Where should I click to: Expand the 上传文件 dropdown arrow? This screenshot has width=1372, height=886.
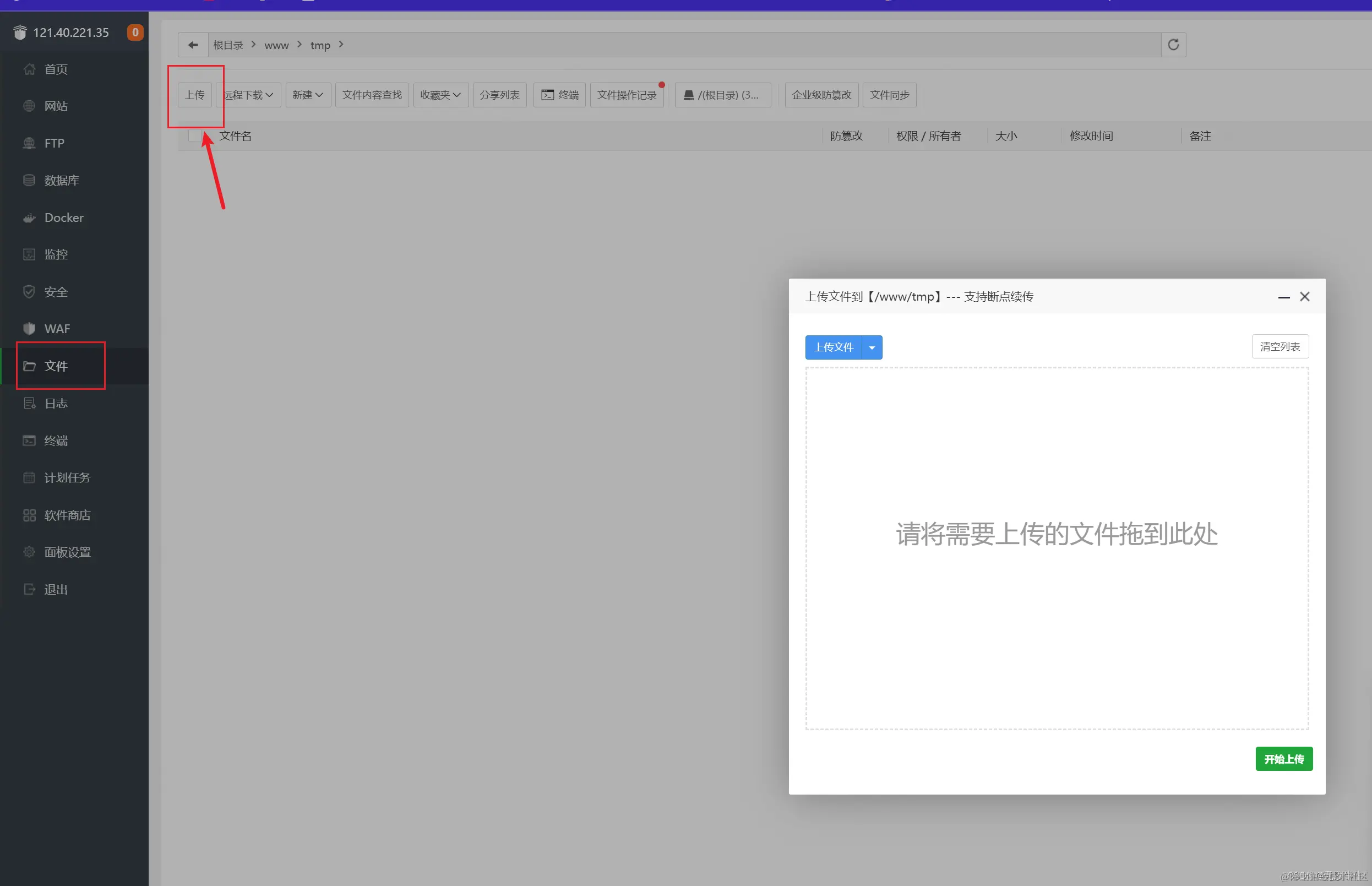tap(872, 347)
